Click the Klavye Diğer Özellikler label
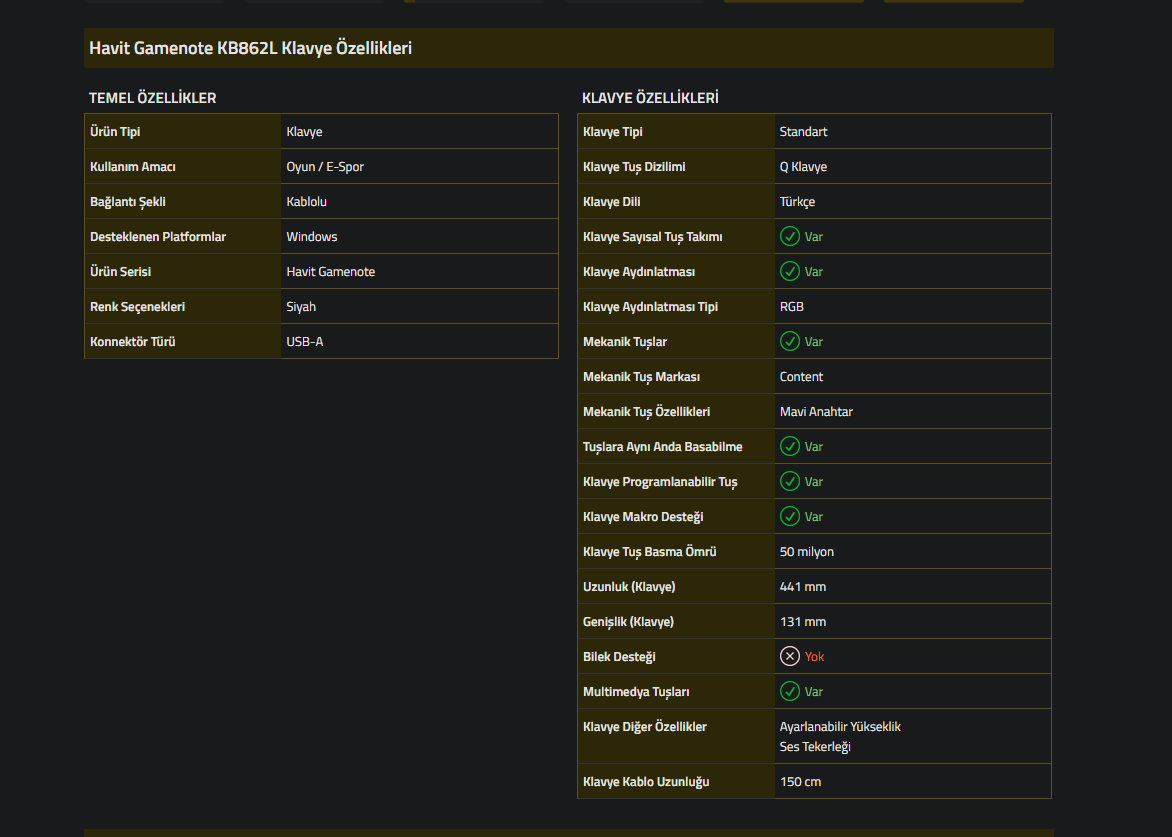 pos(645,726)
